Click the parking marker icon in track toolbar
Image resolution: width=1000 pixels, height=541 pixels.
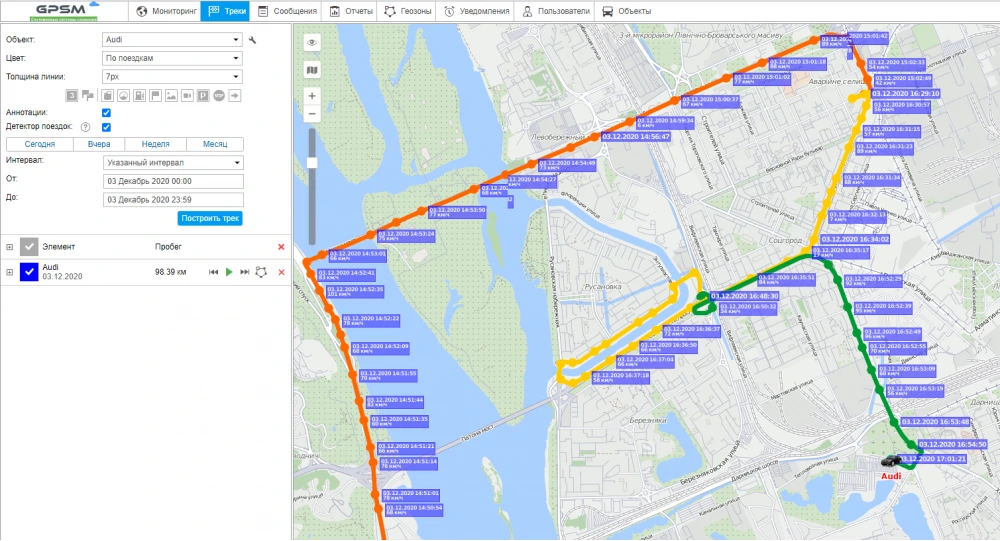click(x=203, y=96)
